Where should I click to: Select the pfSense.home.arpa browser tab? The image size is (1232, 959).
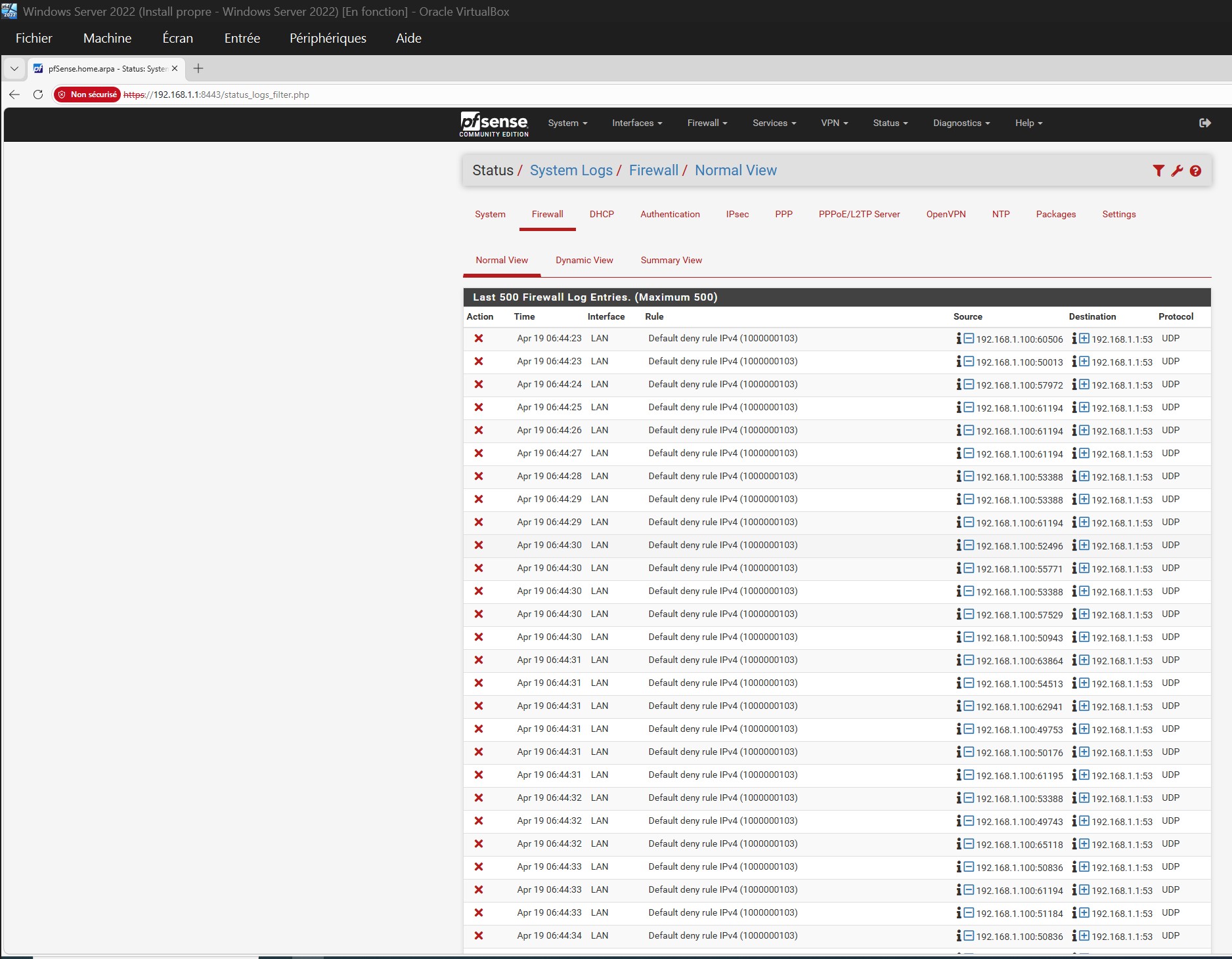(107, 68)
